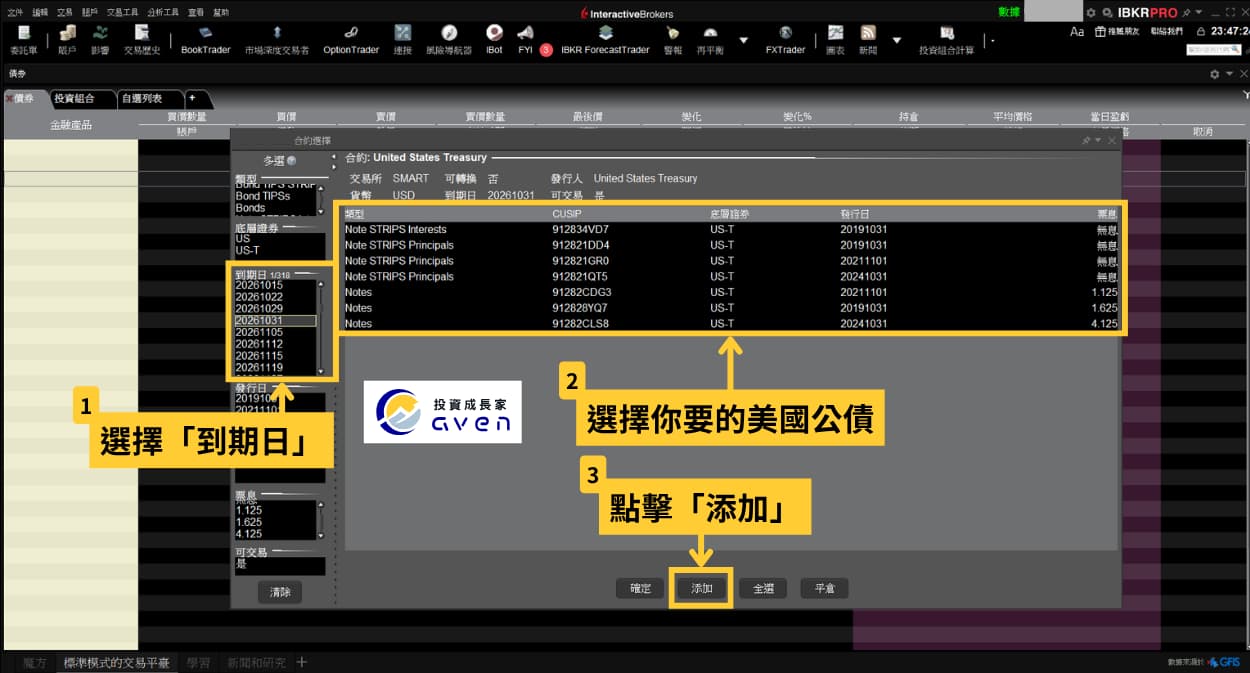Switch to 新聞和研究 workspace tab

(256, 662)
